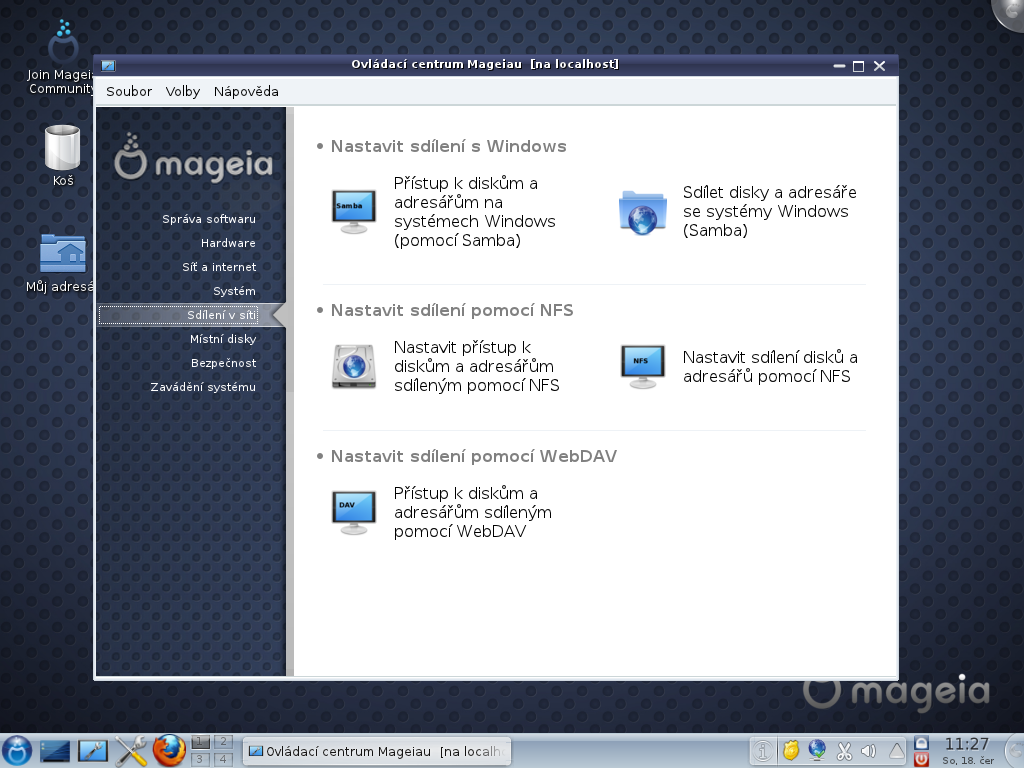
Task: Switch to virtual desktop 2 in pager
Action: [223, 741]
